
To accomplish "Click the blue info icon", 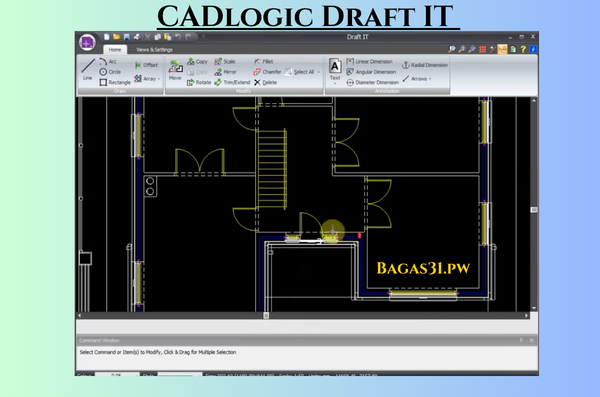I will click(x=533, y=49).
